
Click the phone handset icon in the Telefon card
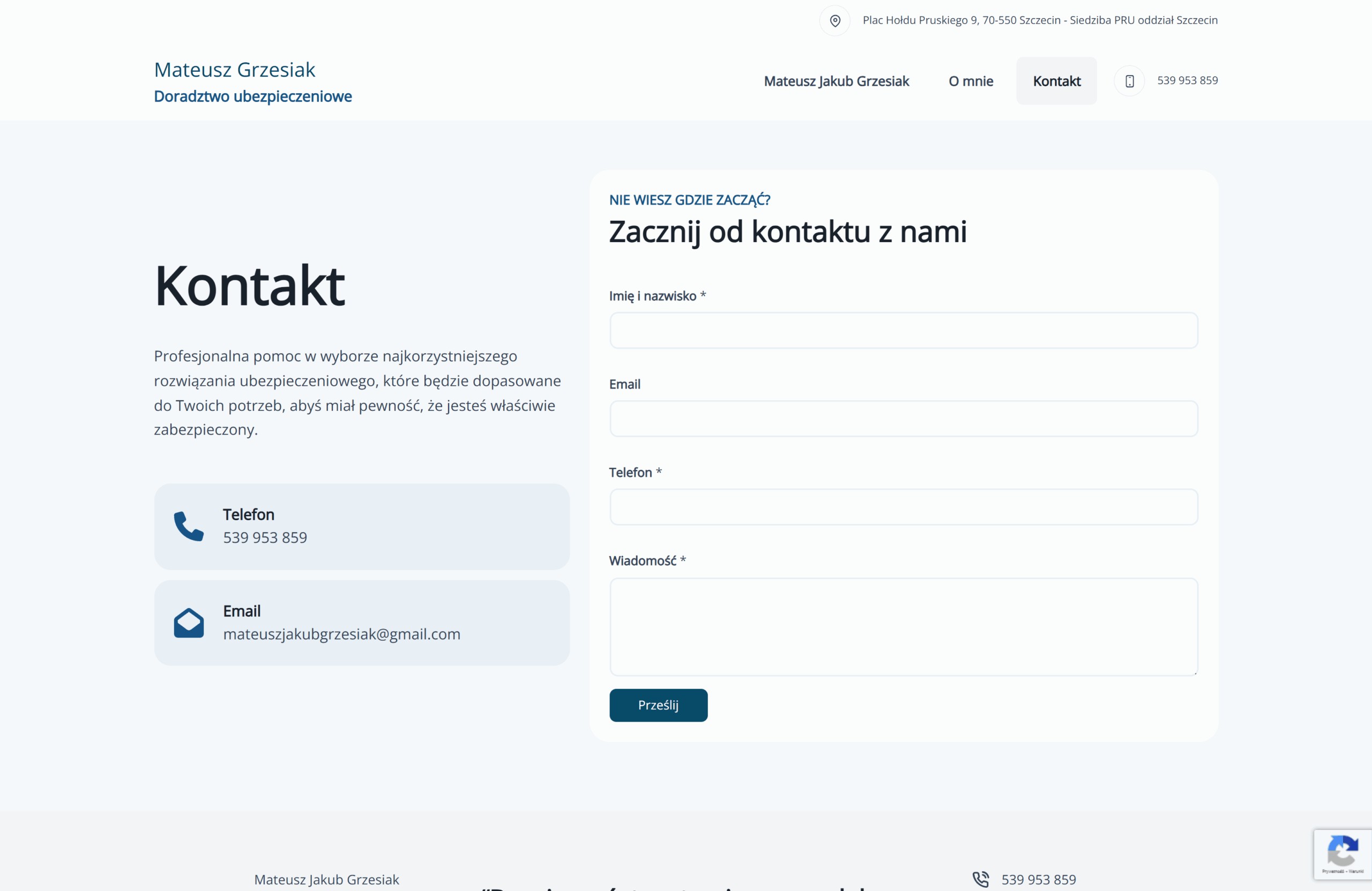pos(188,526)
